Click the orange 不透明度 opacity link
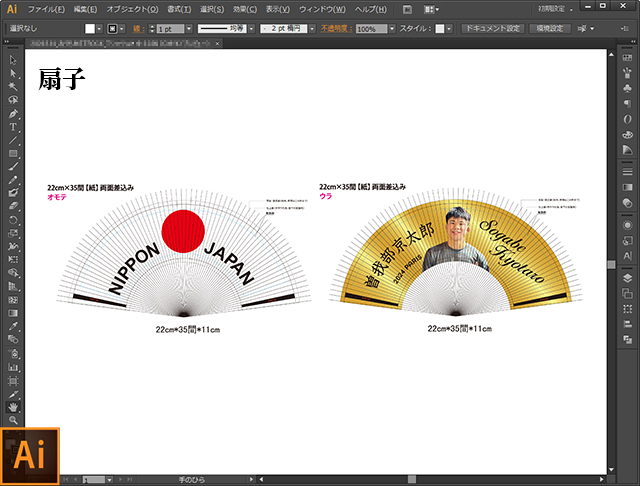 pos(336,29)
